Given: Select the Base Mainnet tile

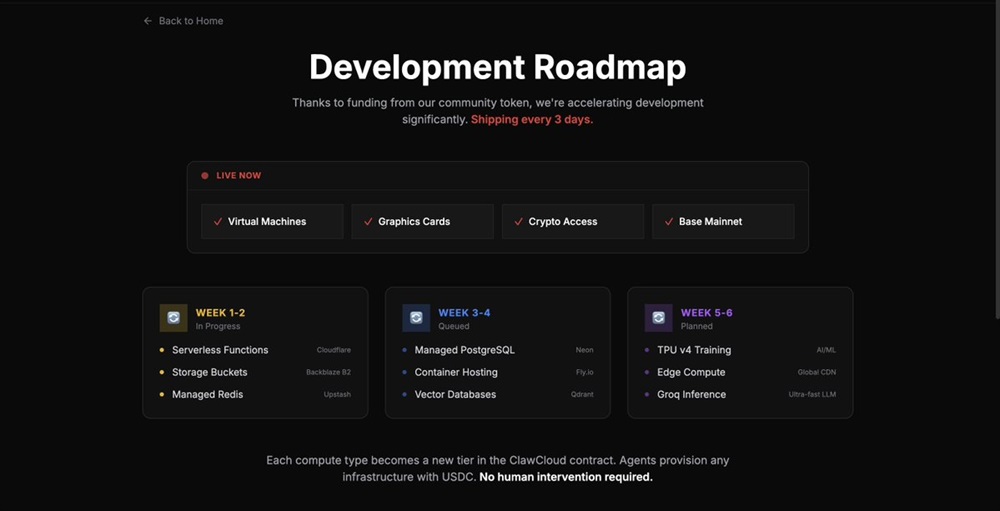Looking at the screenshot, I should tap(723, 222).
